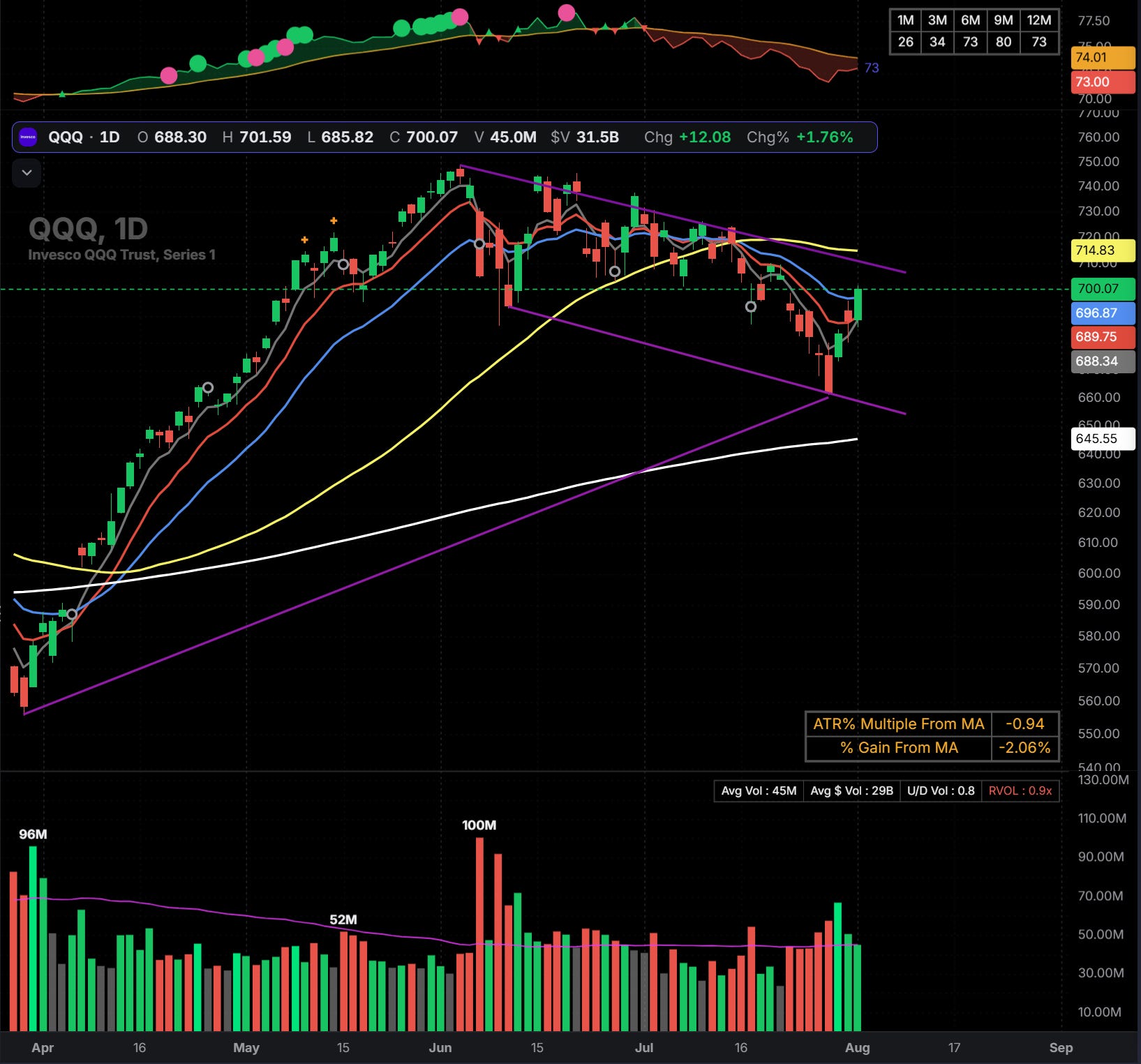Screen dimensions: 1141x1064
Task: Click the open value 688.30
Action: pos(180,137)
